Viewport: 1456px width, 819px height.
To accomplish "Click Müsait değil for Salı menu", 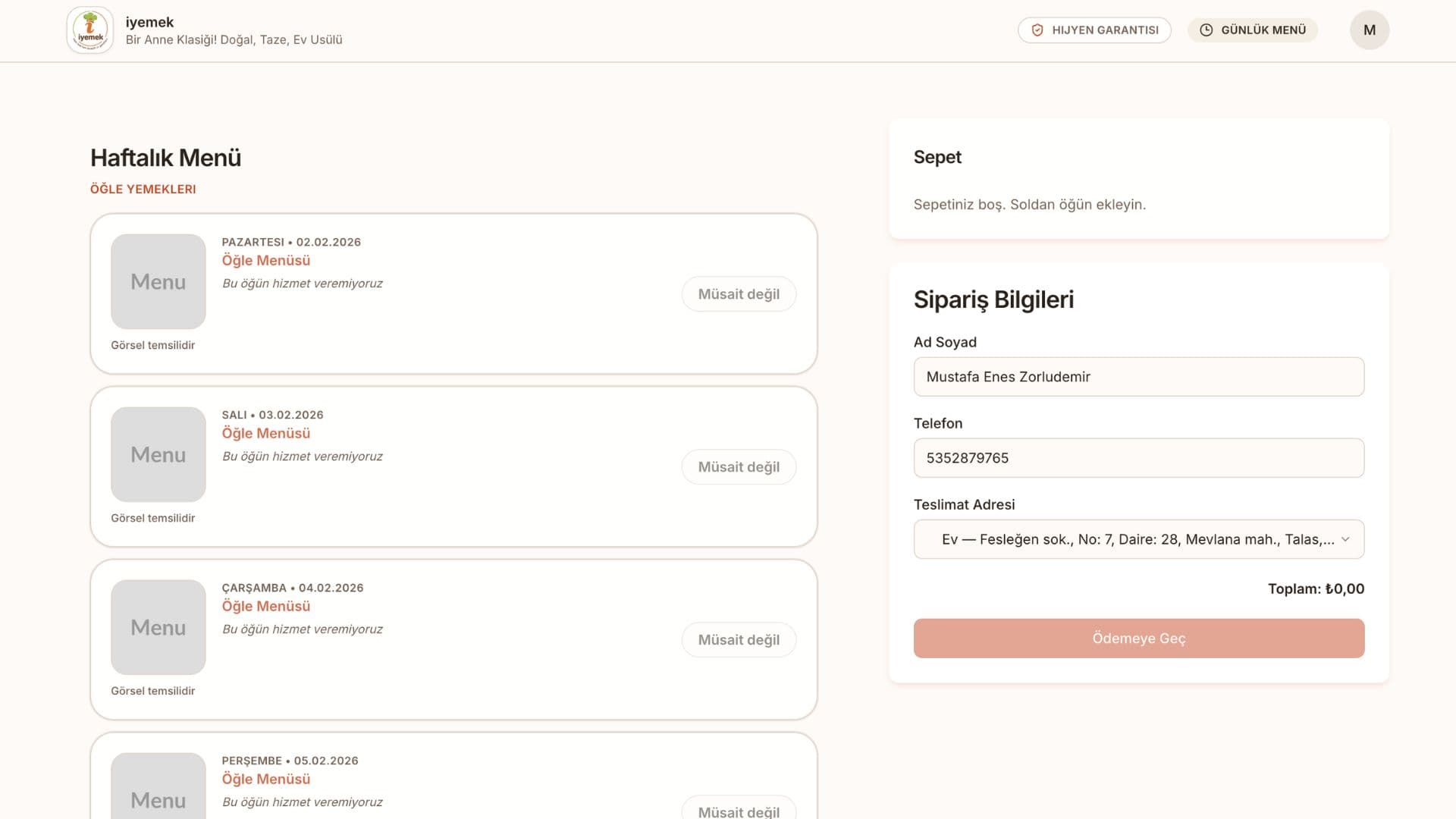I will 739,467.
